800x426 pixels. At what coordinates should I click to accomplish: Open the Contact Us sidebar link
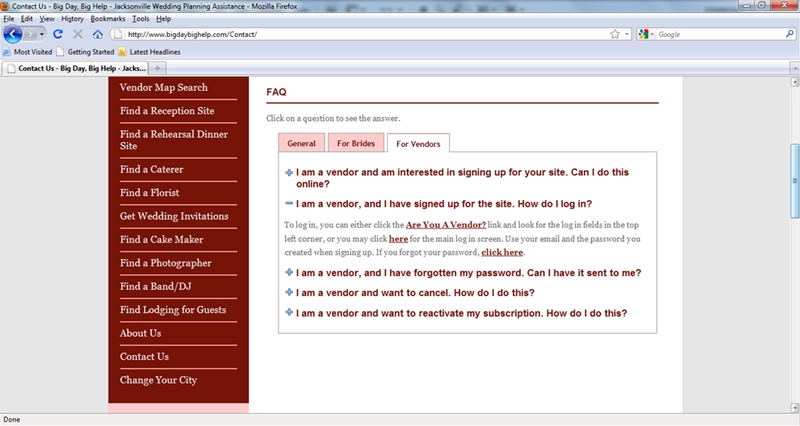click(144, 357)
